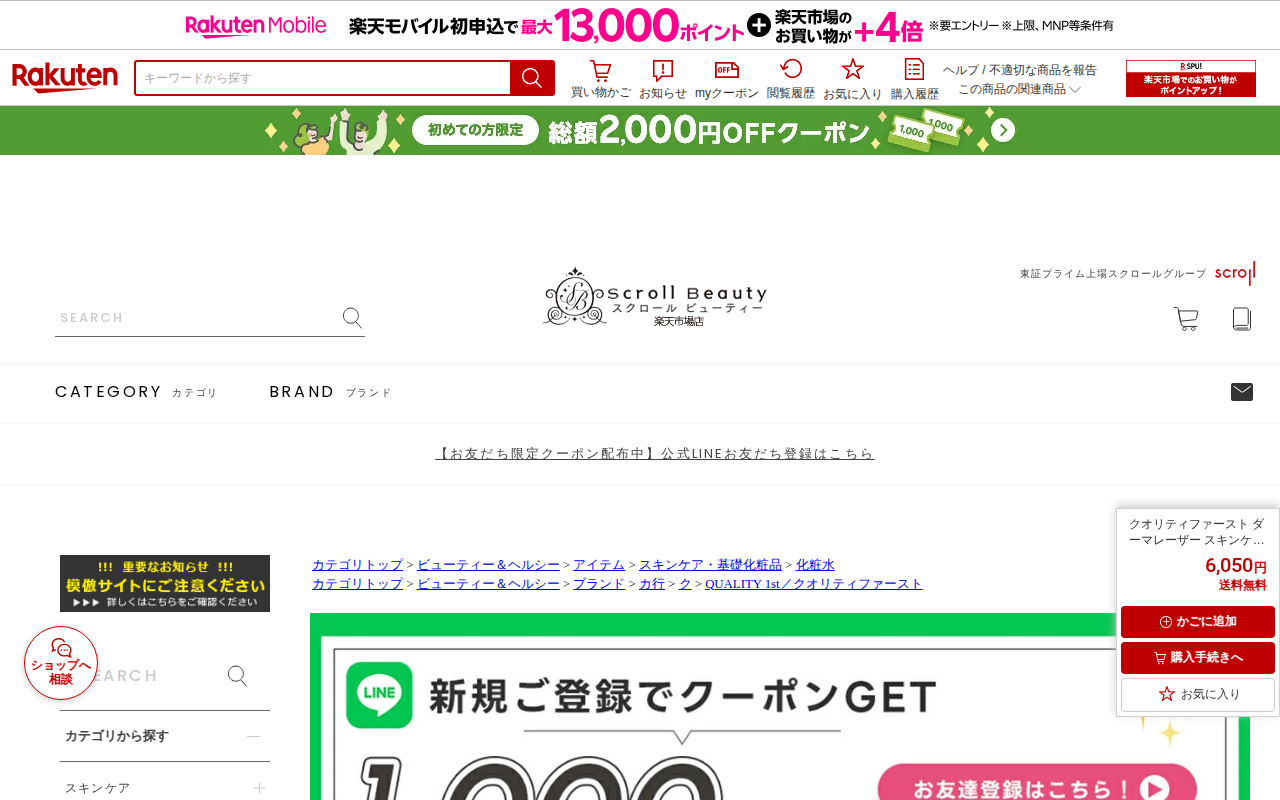Open the 公式LINEお友だち登録 link
The width and height of the screenshot is (1280, 800).
click(655, 453)
